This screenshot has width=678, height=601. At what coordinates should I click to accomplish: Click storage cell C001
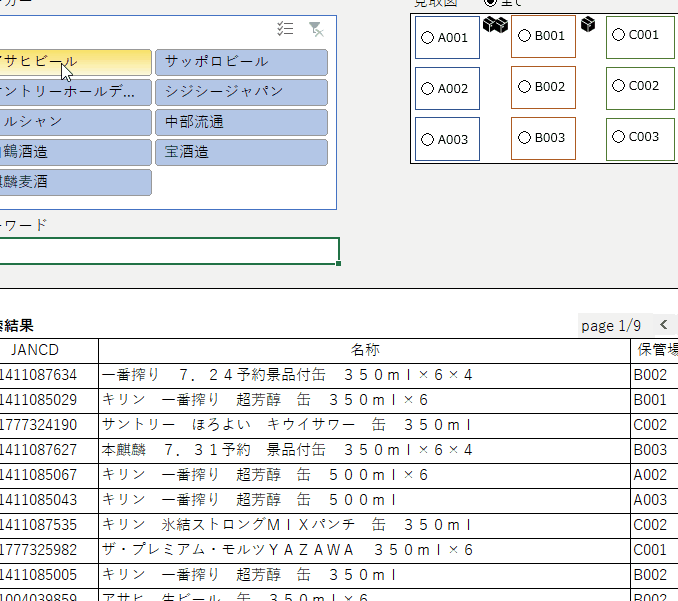(x=655, y=550)
